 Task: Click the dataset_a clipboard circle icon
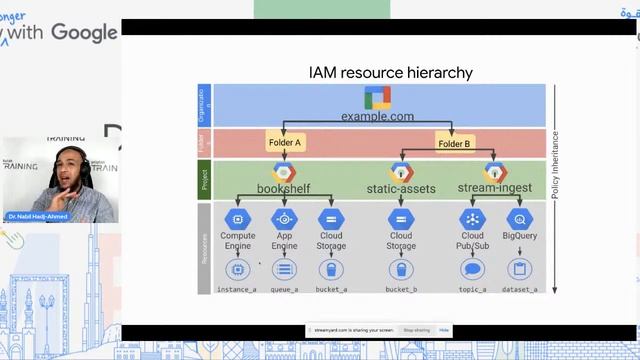click(520, 269)
